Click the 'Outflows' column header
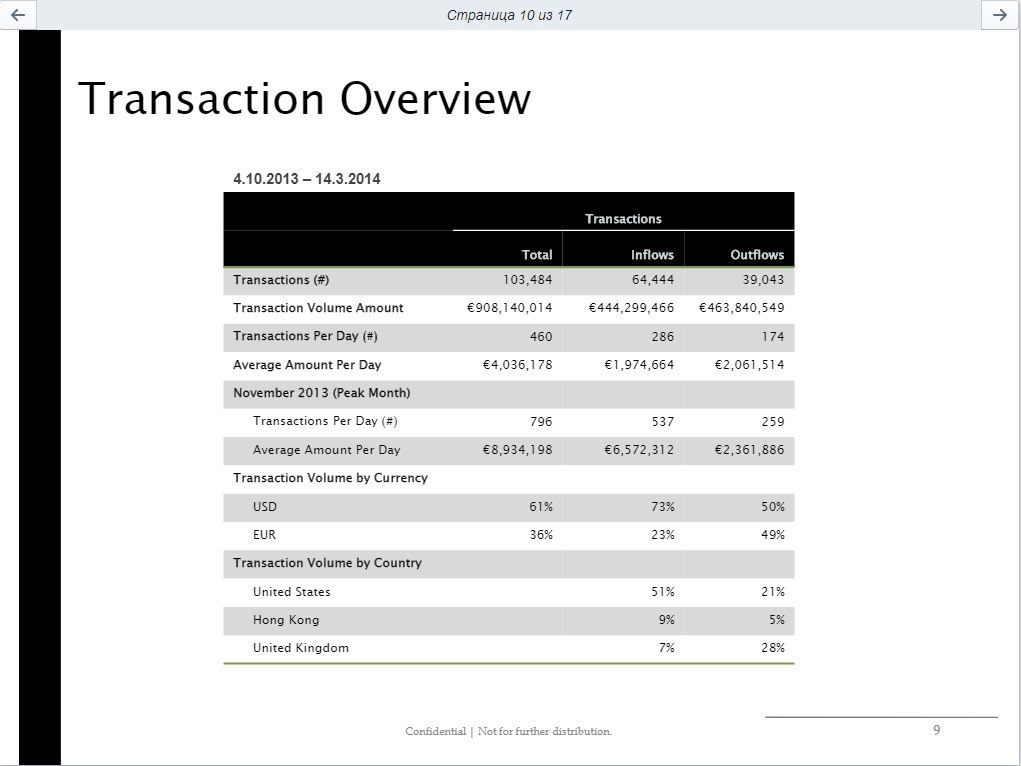Image resolution: width=1021 pixels, height=766 pixels. (x=757, y=255)
